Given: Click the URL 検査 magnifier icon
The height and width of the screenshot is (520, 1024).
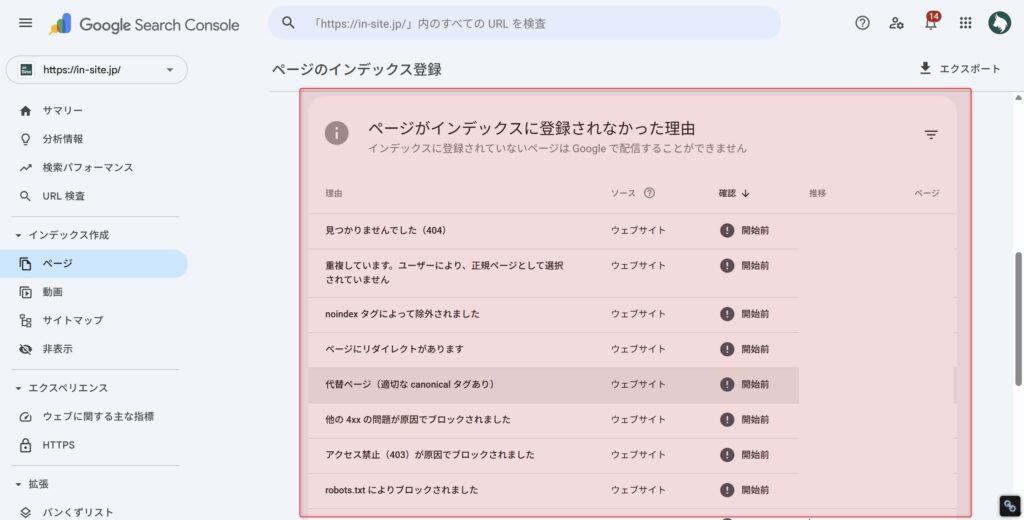Looking at the screenshot, I should (x=25, y=196).
